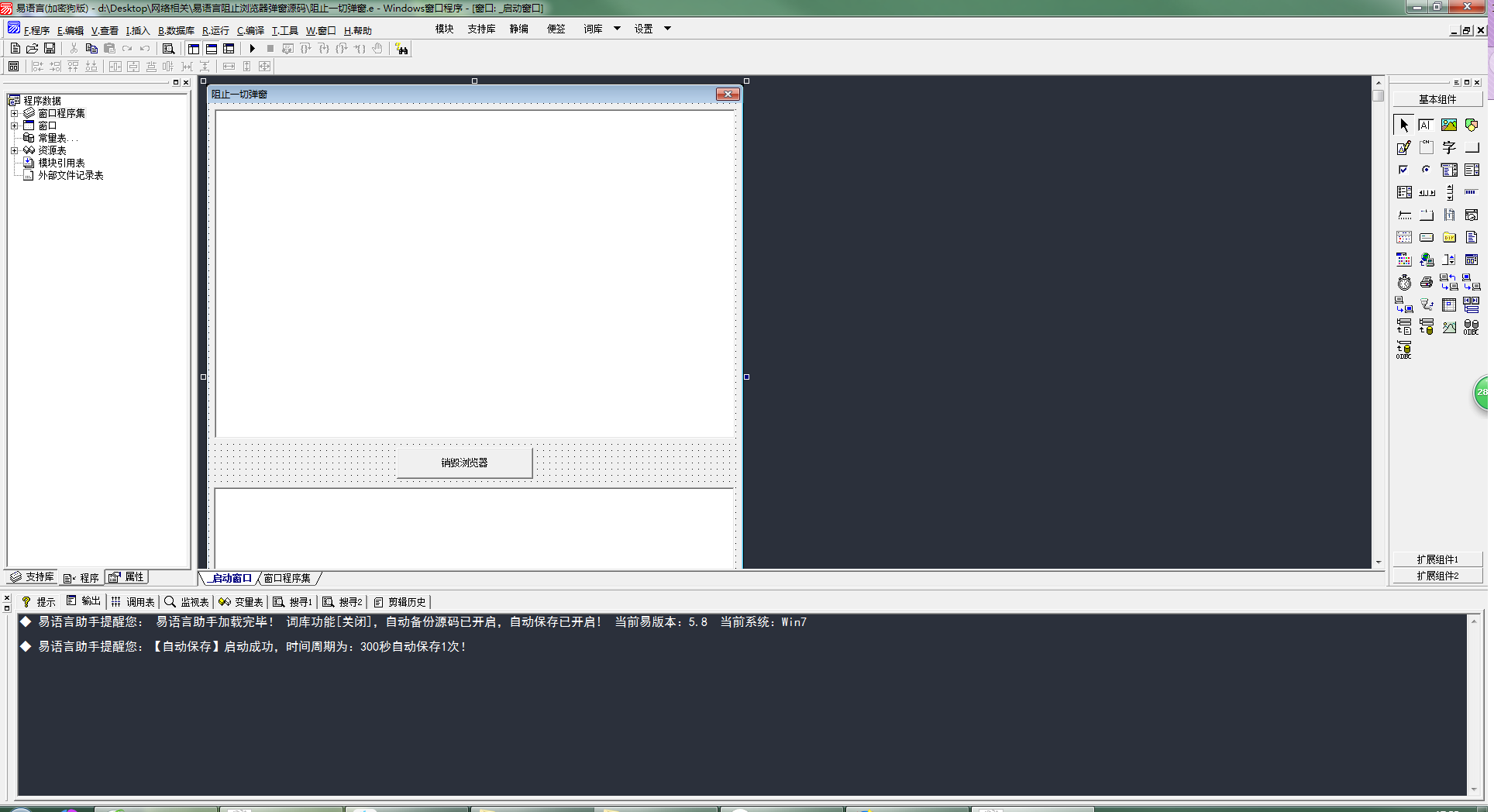This screenshot has width=1494, height=812.
Task: Select the pointer tool in the component box
Action: pos(1403,125)
